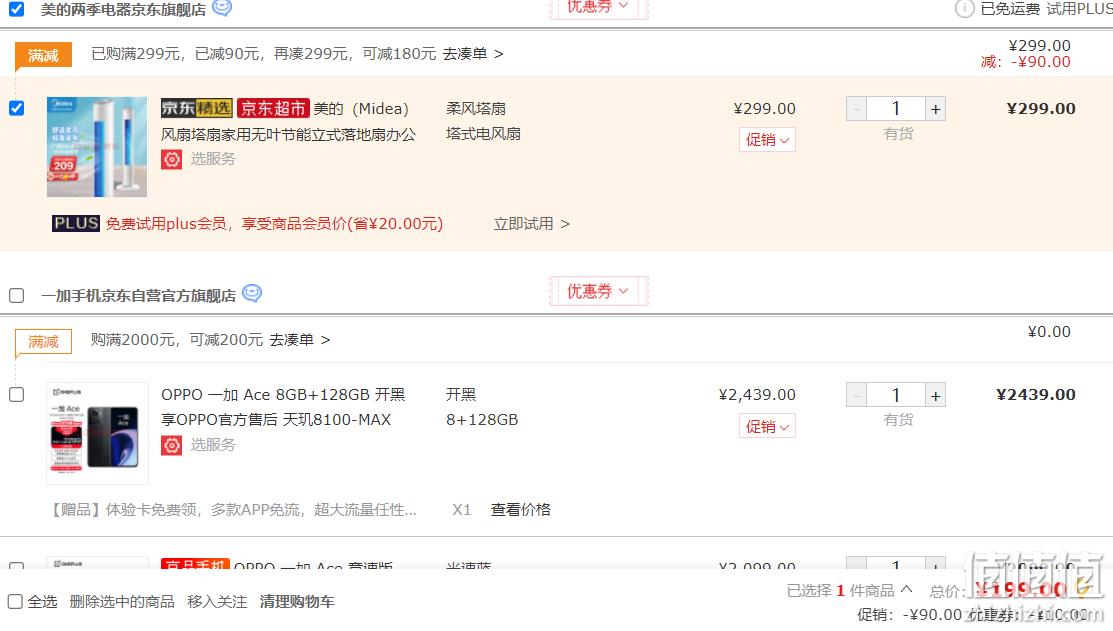Viewport: 1113px width, 631px height.
Task: Click the 塔式电风扇 variant text
Action: pyautogui.click(x=483, y=133)
